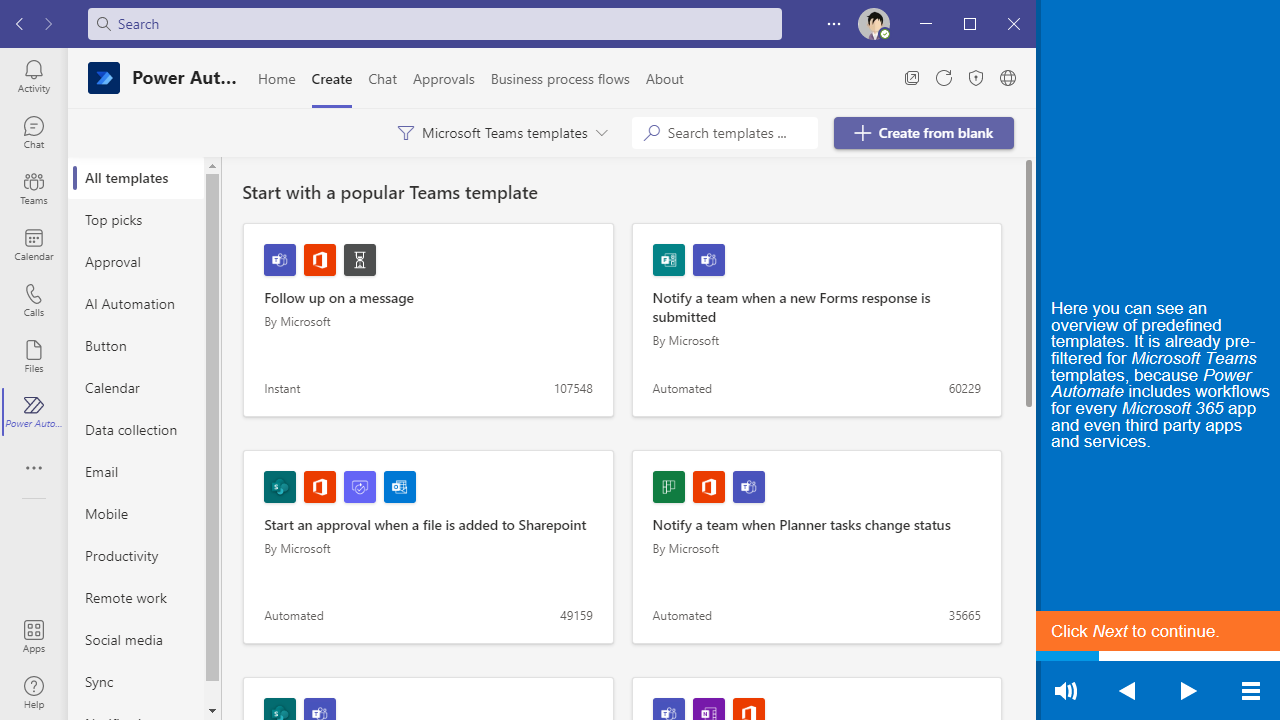Reload the tab with refresh icon
Screen dimensions: 1280x720
(x=944, y=78)
